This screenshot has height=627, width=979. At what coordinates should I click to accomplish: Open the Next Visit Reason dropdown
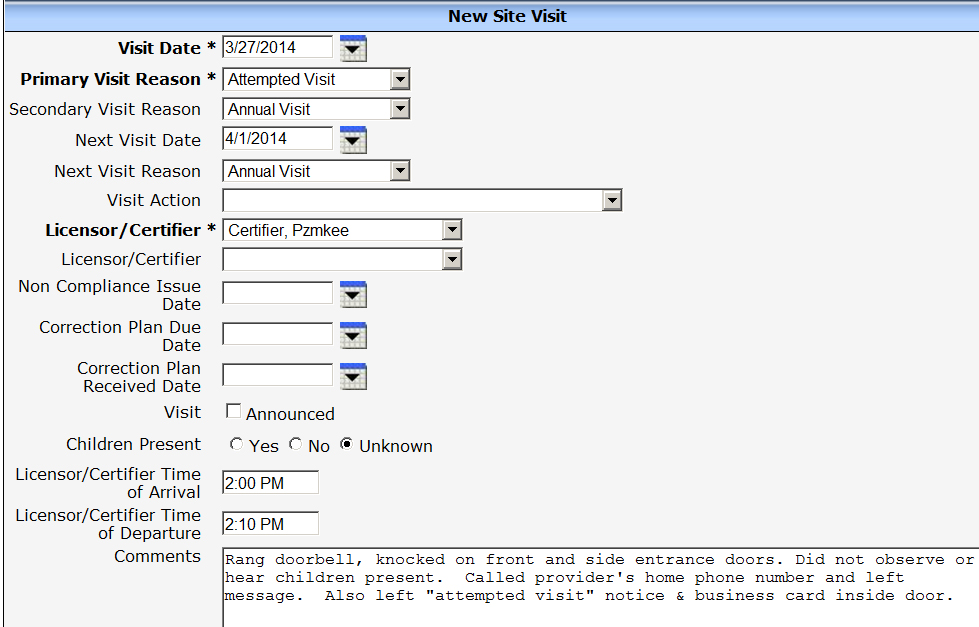(400, 171)
